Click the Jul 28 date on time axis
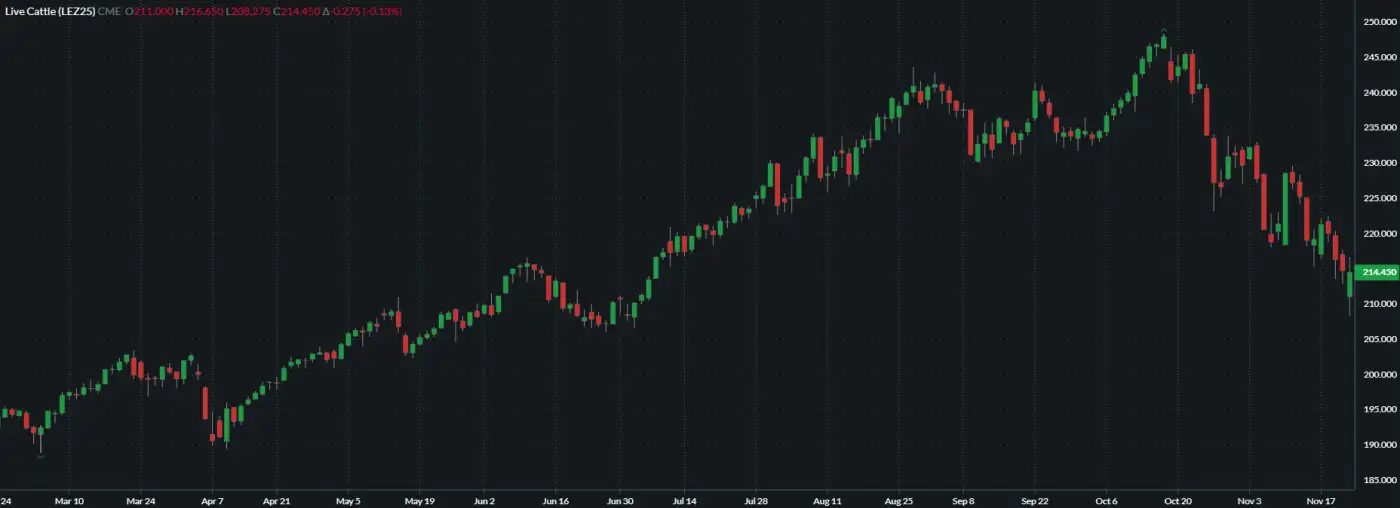Screen dimensions: 1400x508 point(756,500)
